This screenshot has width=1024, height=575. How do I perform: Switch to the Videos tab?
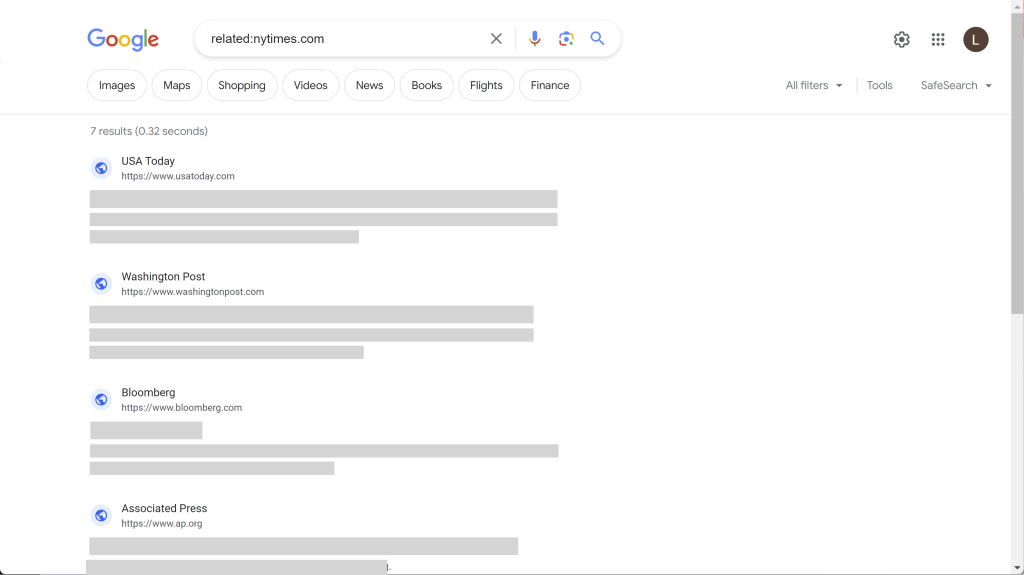(x=310, y=85)
